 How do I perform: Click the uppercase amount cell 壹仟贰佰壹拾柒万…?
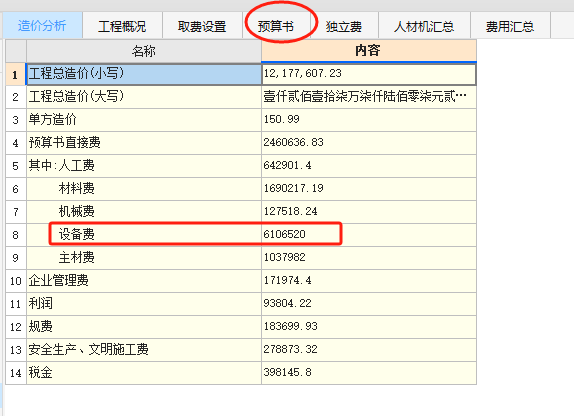tap(369, 97)
